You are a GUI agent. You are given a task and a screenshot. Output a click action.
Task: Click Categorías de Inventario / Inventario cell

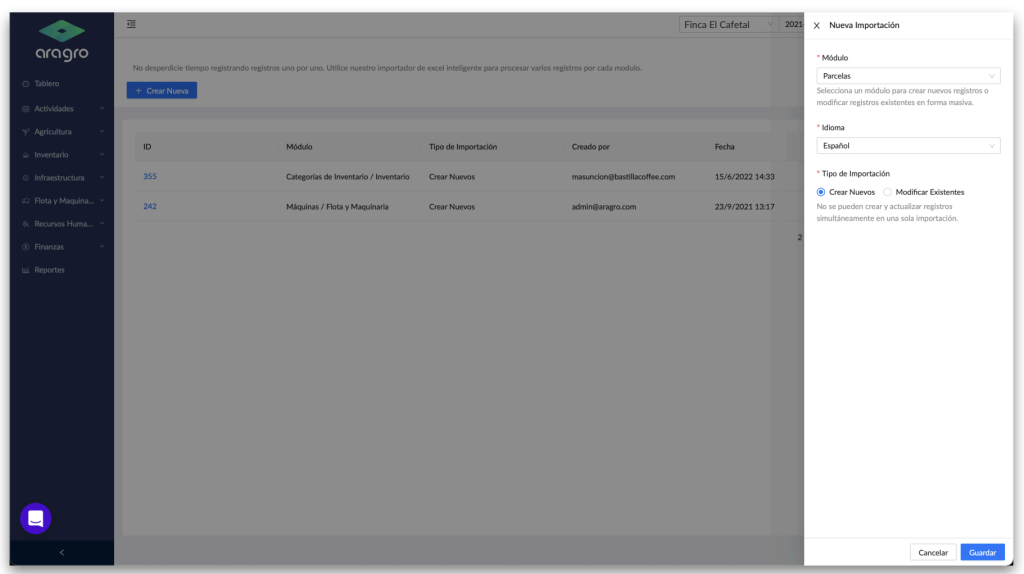(347, 177)
